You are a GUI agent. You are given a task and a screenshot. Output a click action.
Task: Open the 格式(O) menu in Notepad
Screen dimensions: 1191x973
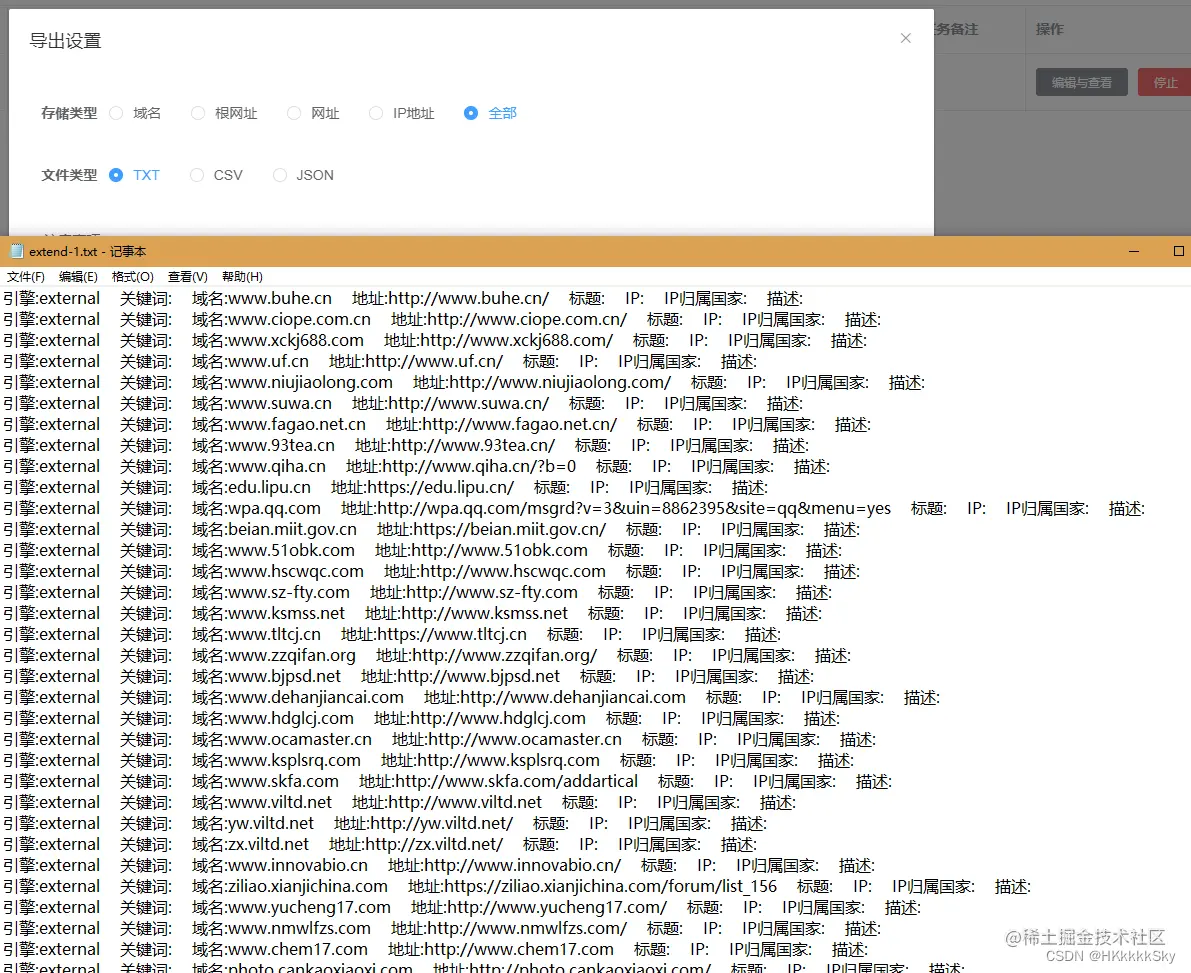(132, 276)
